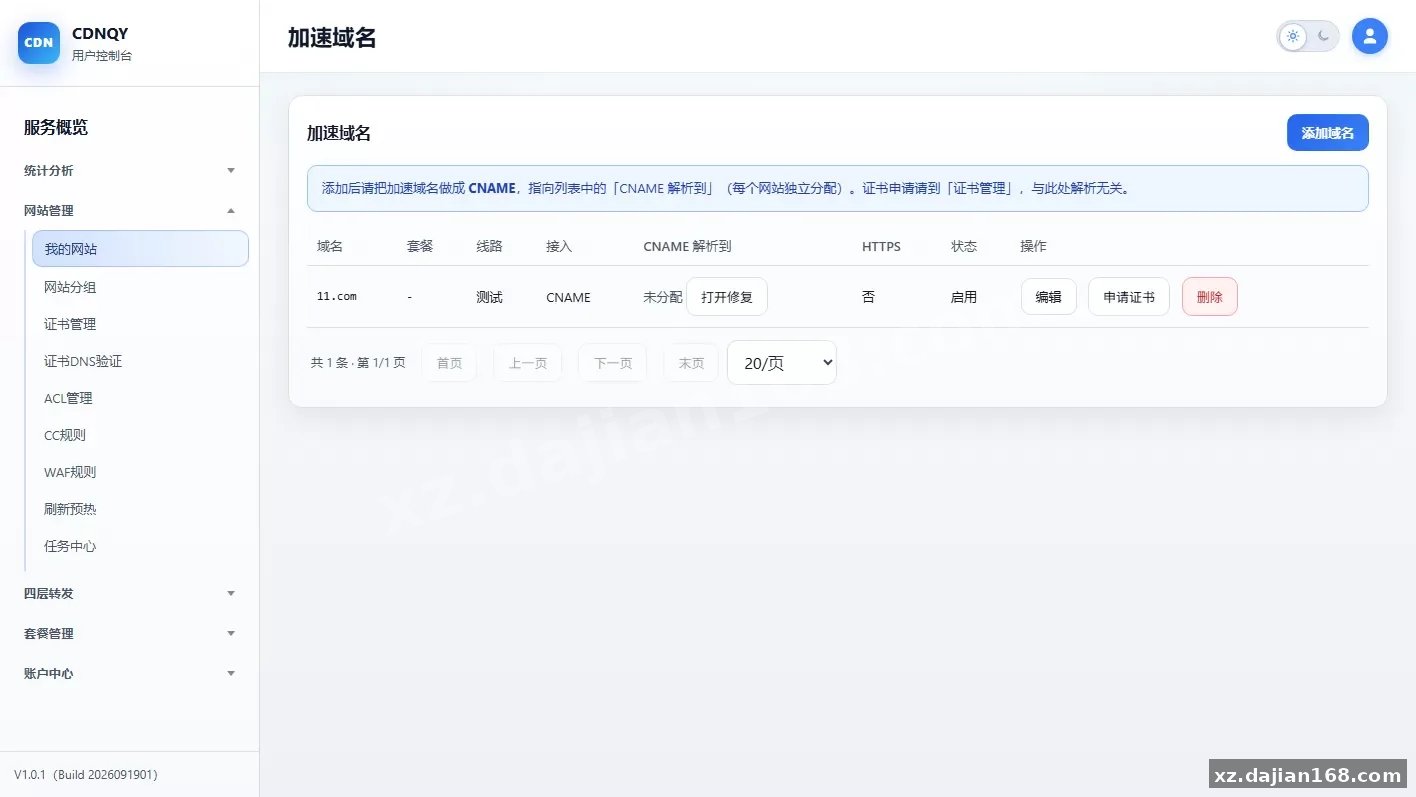Open 网站分组 menu item
The image size is (1416, 797).
(140, 287)
